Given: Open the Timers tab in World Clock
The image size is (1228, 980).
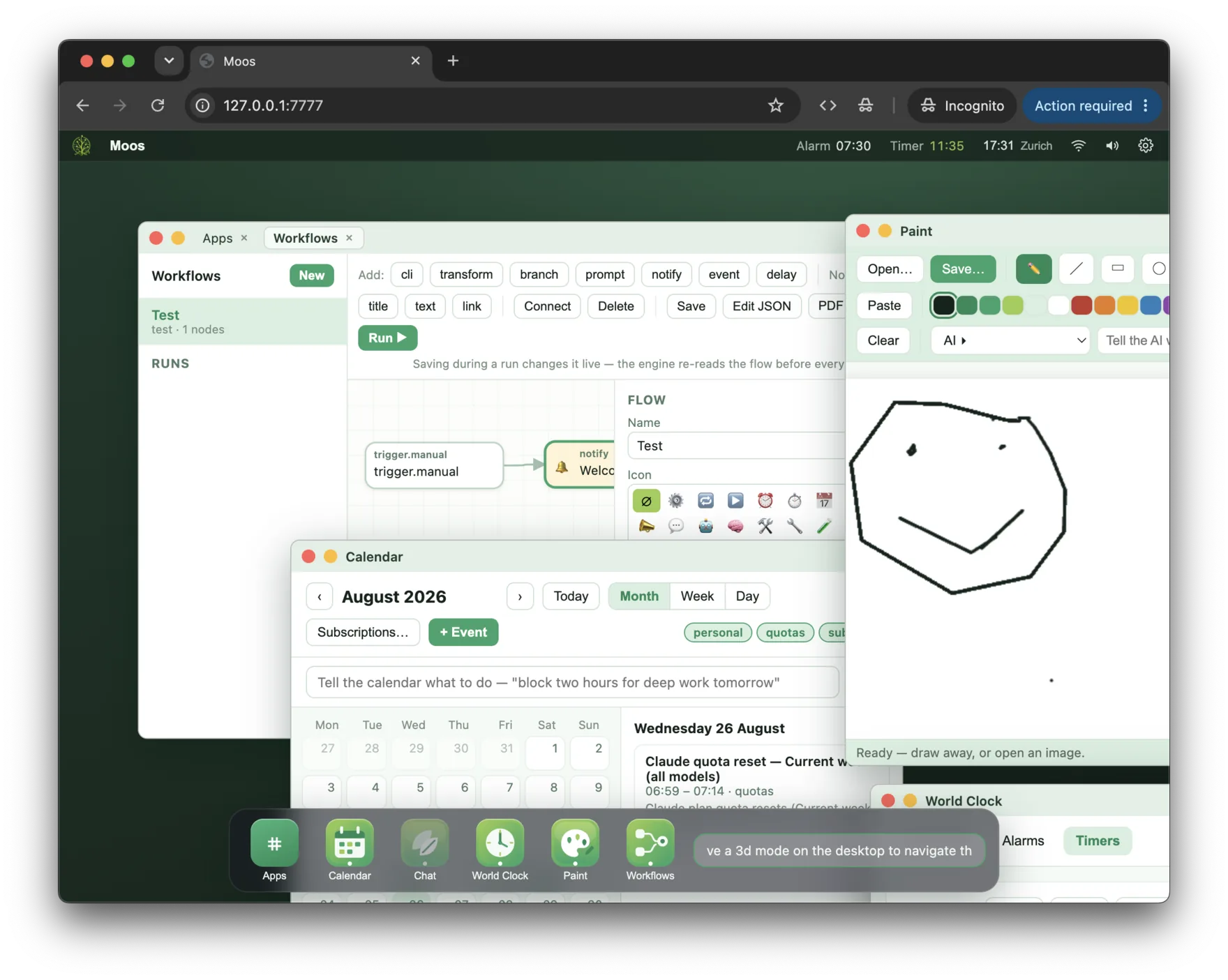Looking at the screenshot, I should 1097,840.
